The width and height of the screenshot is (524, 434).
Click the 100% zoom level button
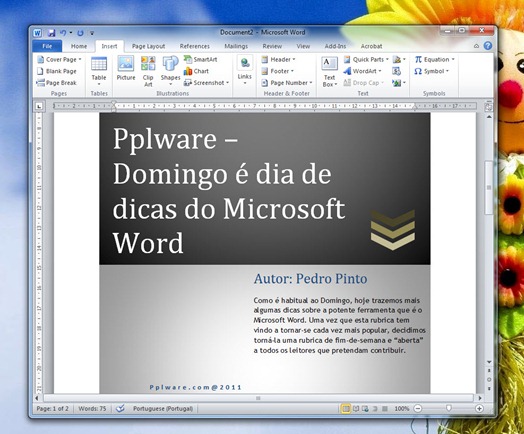(402, 409)
